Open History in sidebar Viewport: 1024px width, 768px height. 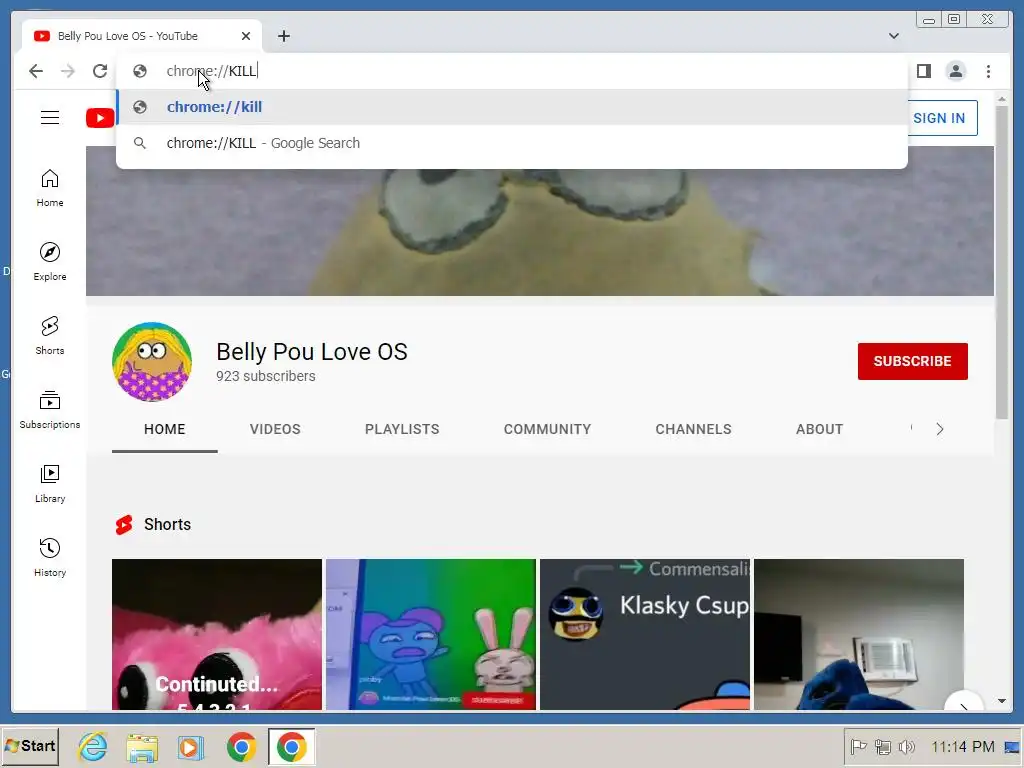[50, 557]
